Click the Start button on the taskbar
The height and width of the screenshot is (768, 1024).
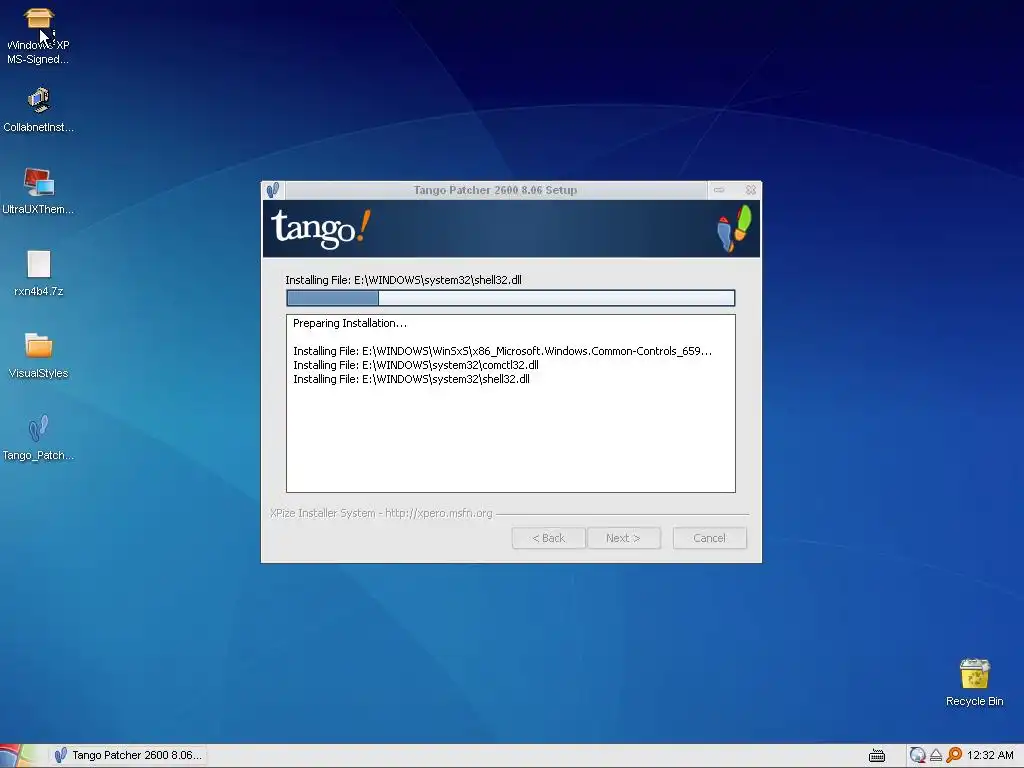(18, 756)
